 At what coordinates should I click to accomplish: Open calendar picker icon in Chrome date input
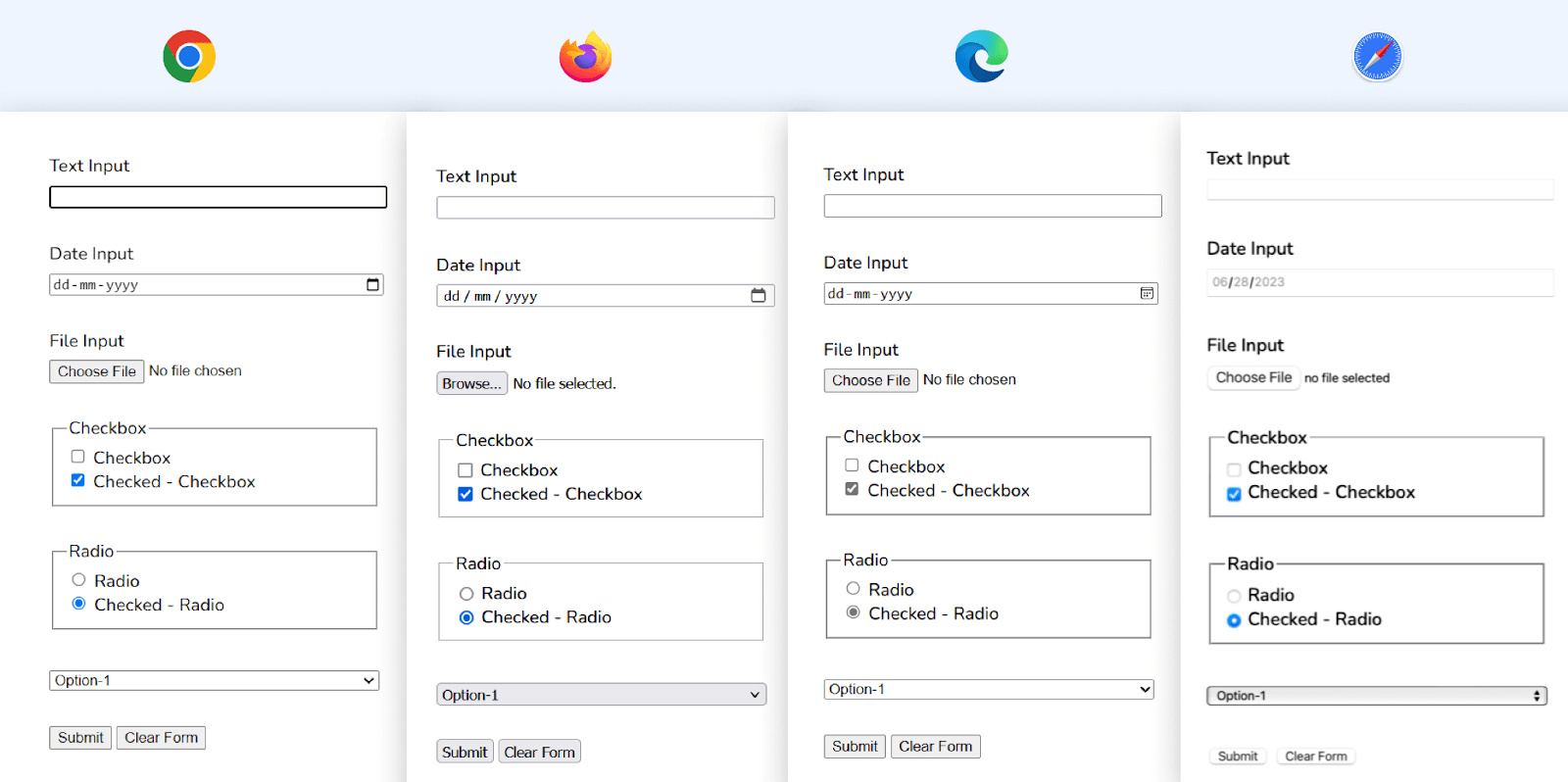point(372,285)
